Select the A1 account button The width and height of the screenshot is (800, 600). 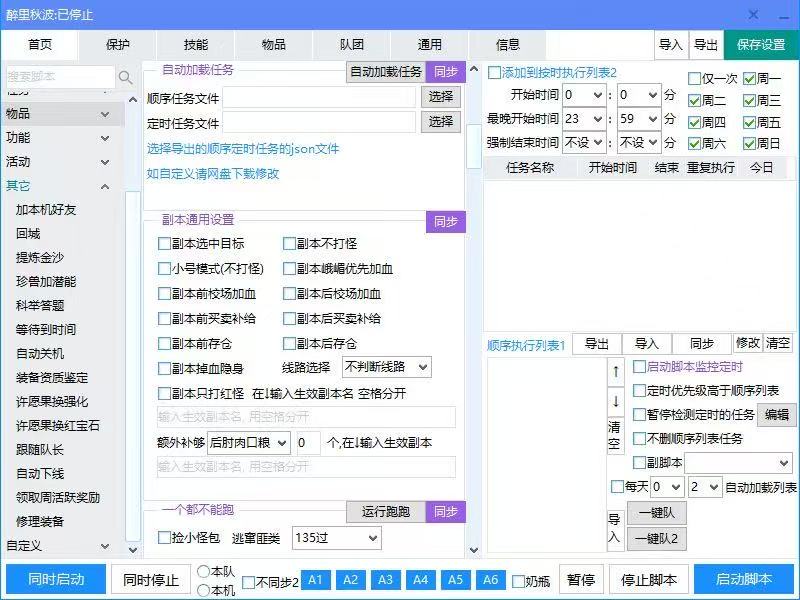[314, 580]
